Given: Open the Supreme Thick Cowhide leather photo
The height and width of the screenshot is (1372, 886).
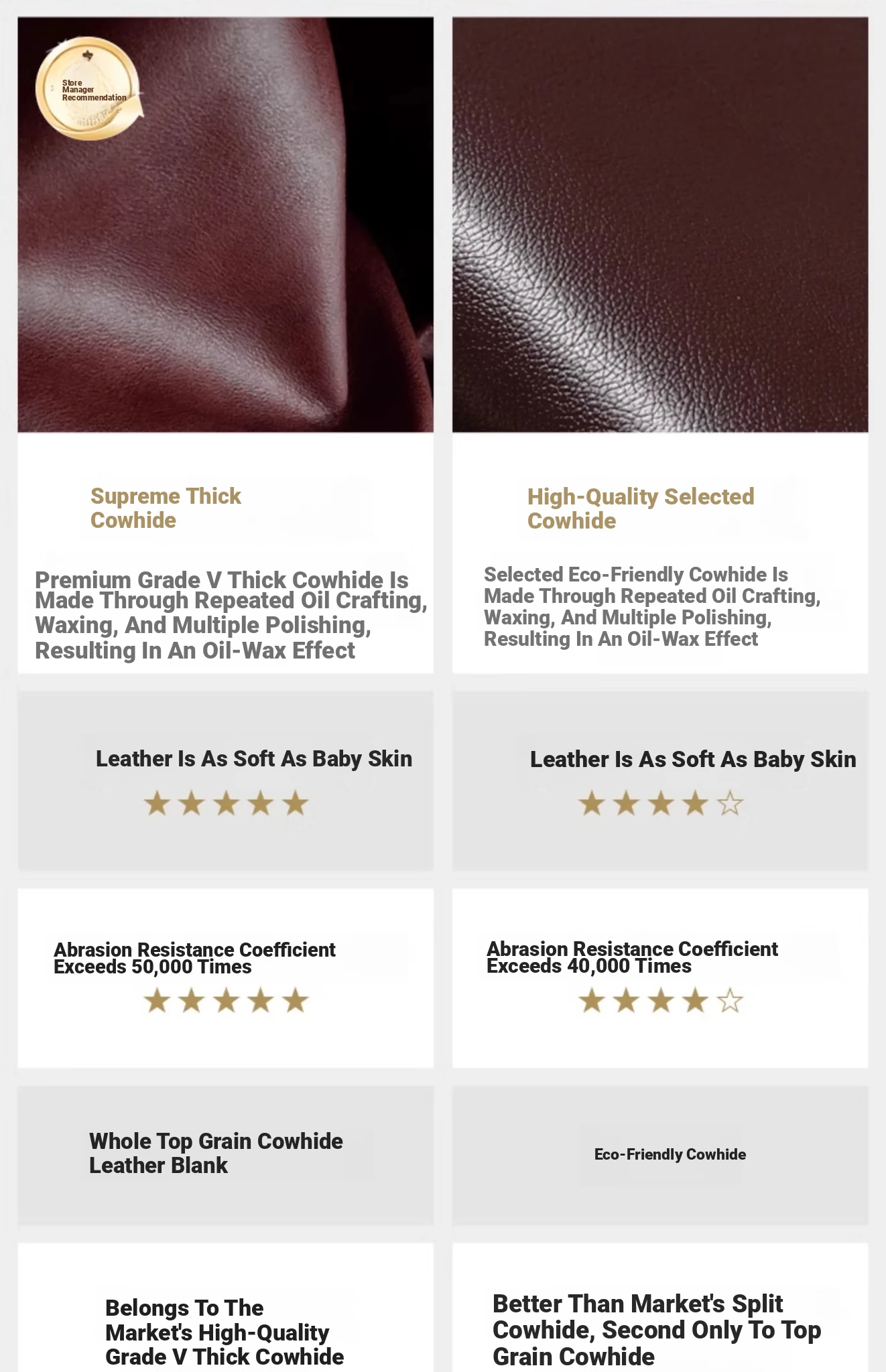Looking at the screenshot, I should (x=225, y=224).
